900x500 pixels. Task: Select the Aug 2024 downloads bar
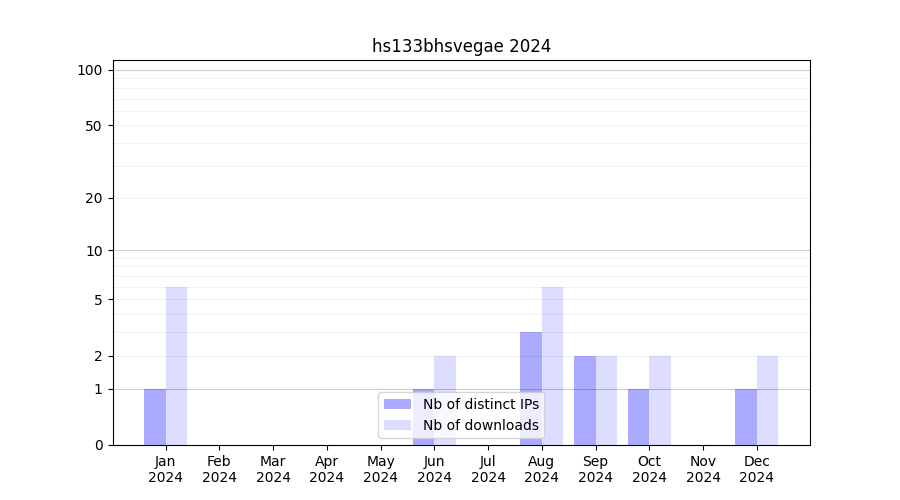[x=552, y=366]
